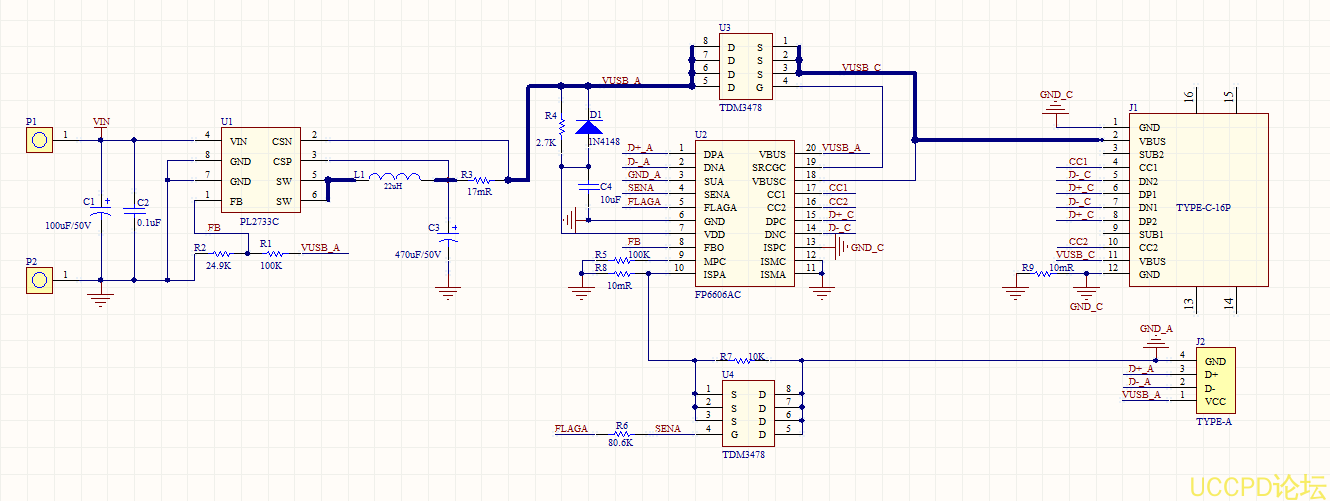Select the R7 10K resistor
This screenshot has width=1330, height=501.
pyautogui.click(x=740, y=359)
